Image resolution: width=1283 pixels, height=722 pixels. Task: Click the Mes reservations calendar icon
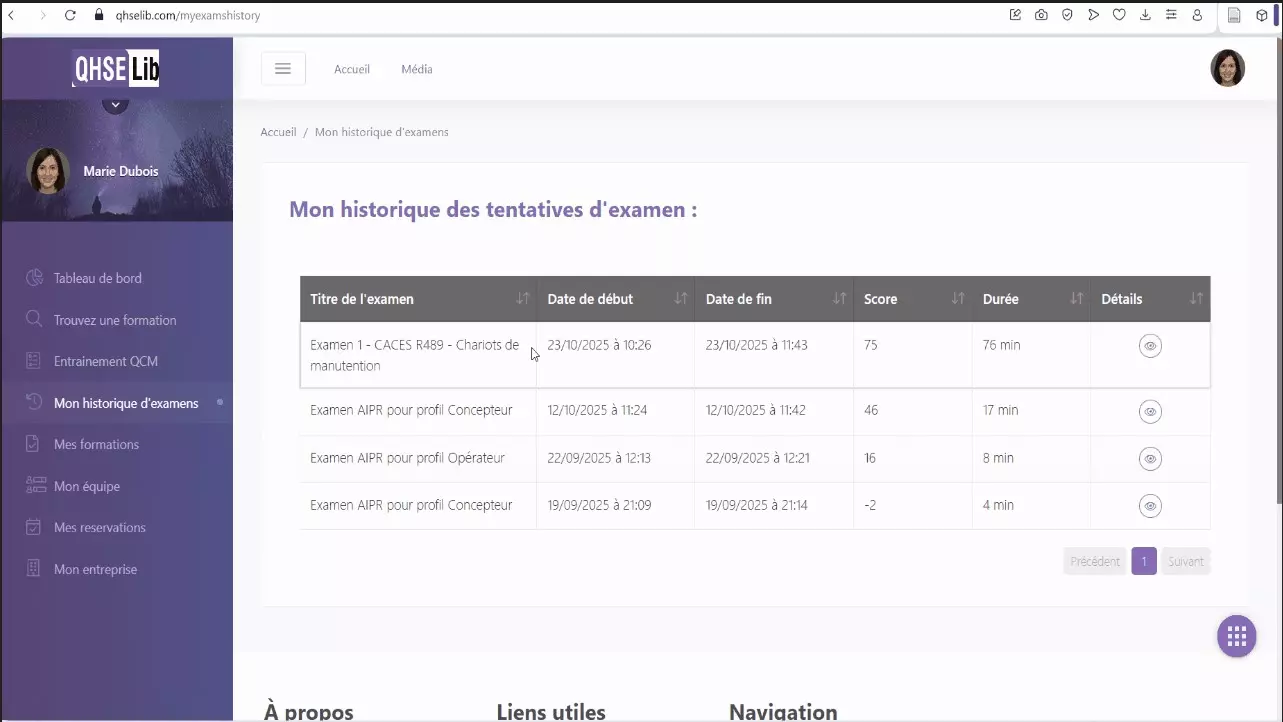[x=34, y=527]
